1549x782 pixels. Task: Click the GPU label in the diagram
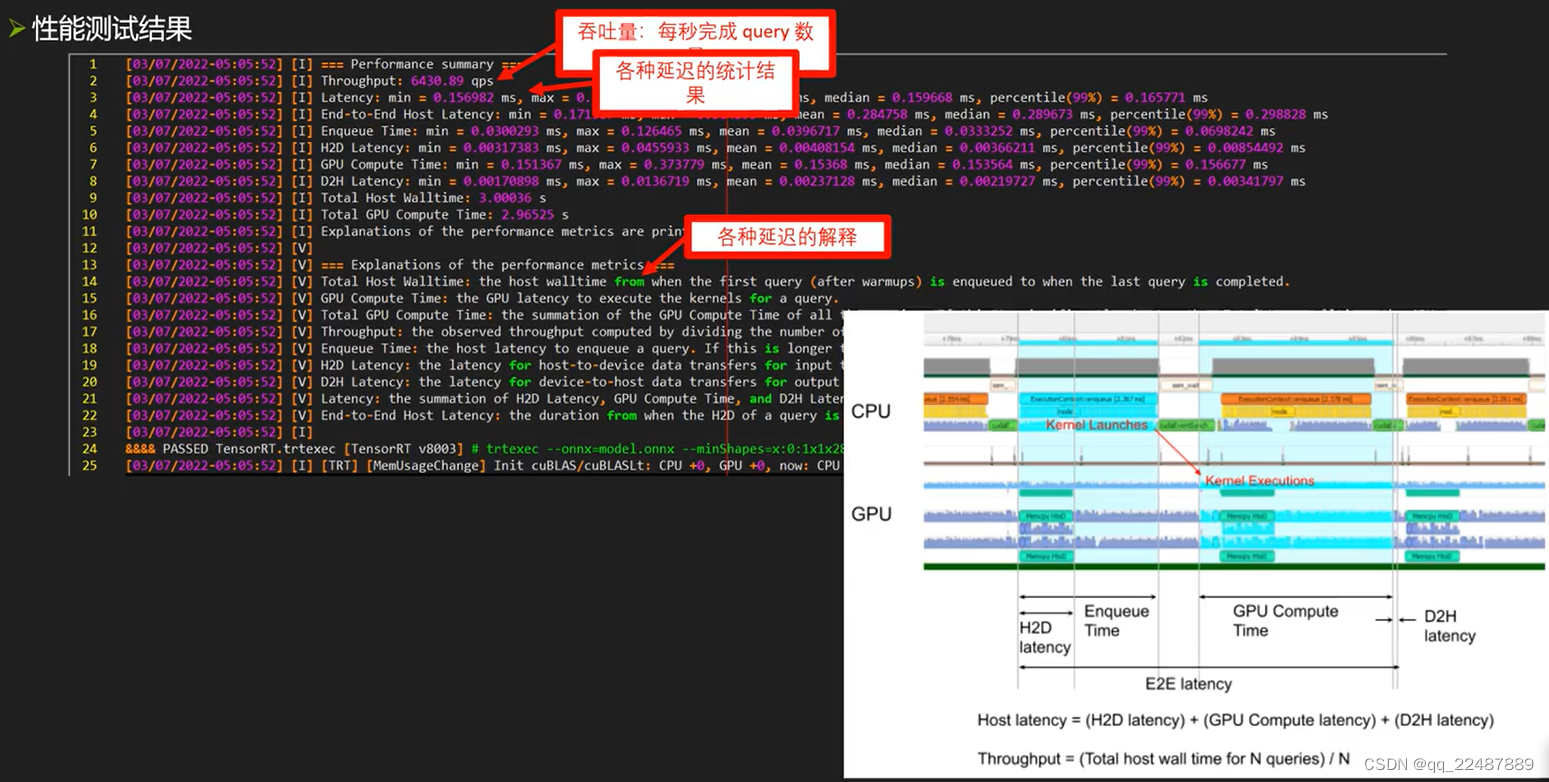(x=871, y=514)
